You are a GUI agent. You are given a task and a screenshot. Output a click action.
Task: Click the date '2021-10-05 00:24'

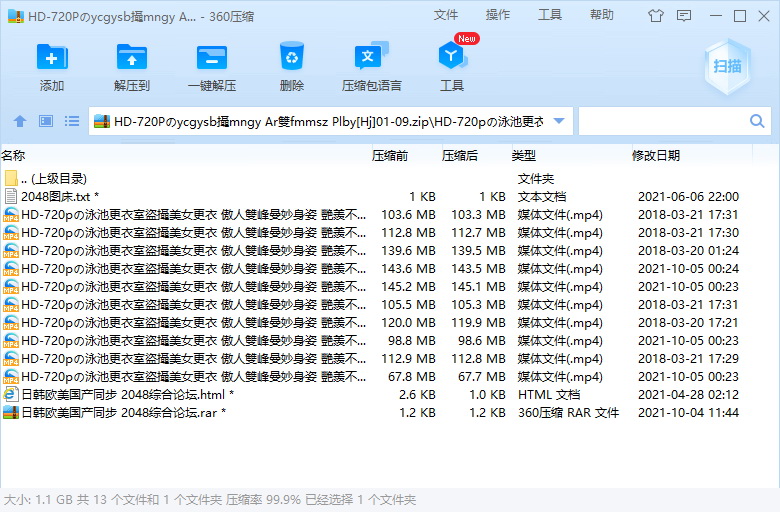[x=688, y=269]
